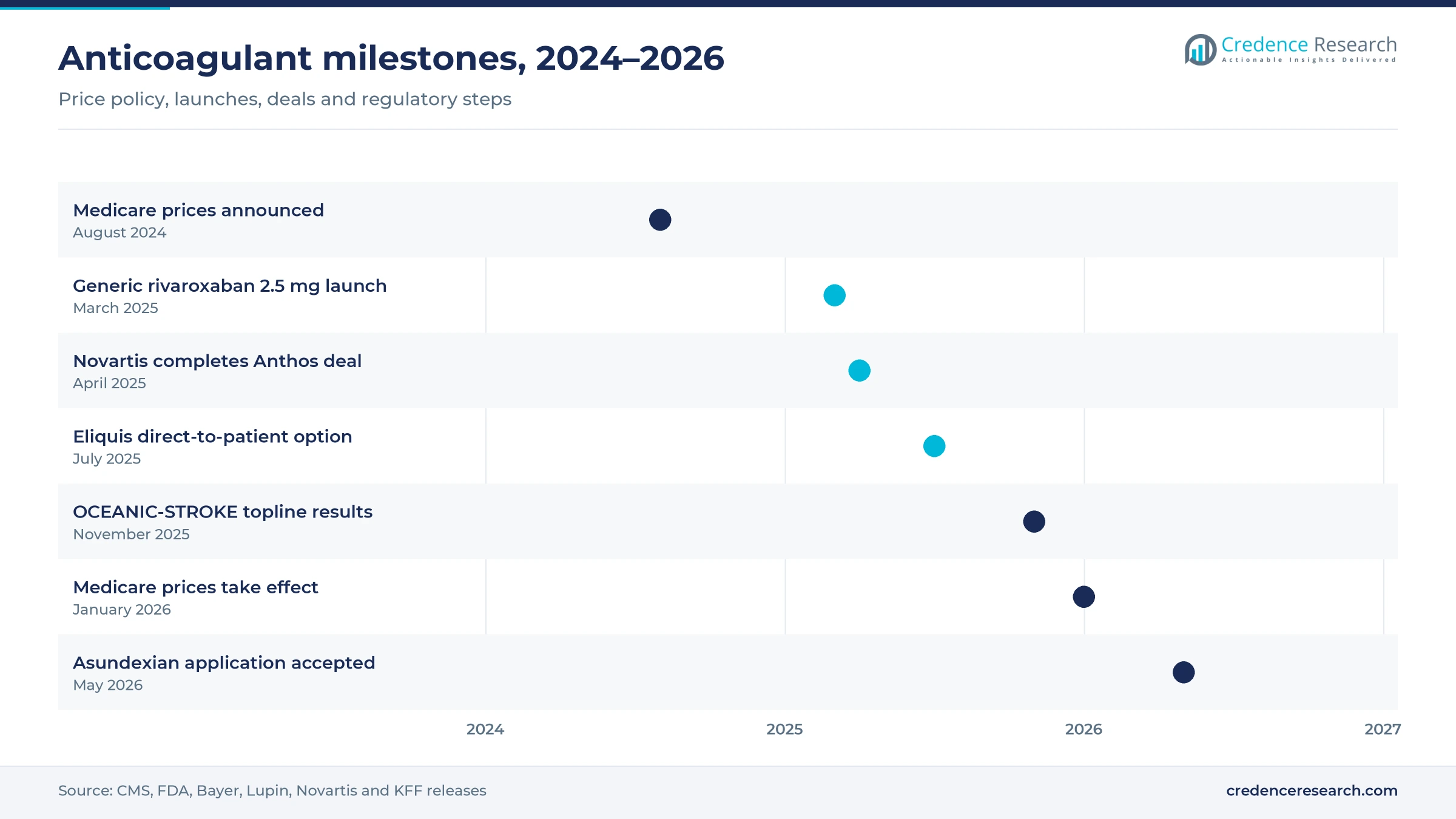Click the 'April 2025' date text
Image resolution: width=1456 pixels, height=819 pixels.
click(x=109, y=383)
